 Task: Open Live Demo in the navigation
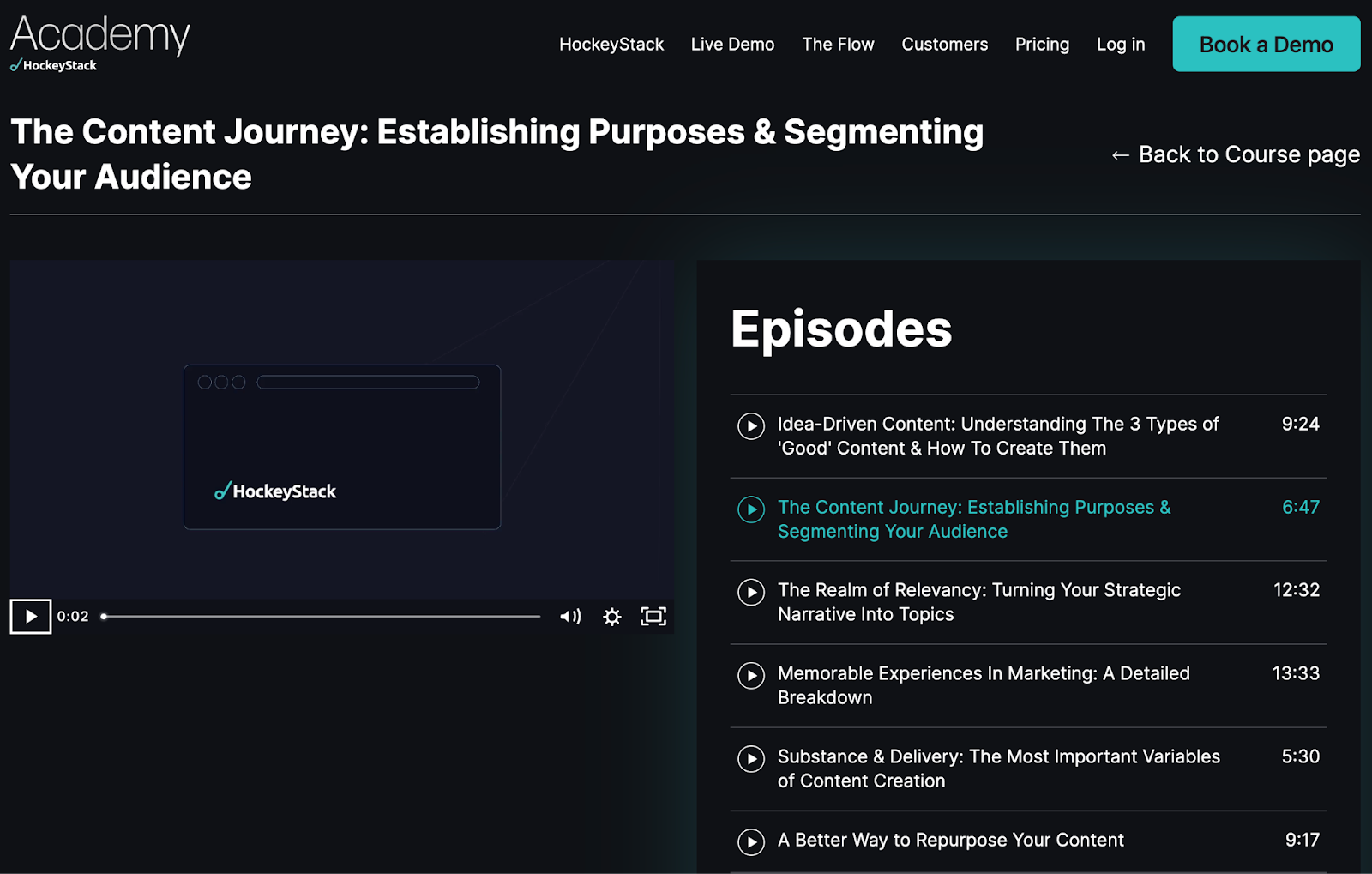coord(732,44)
